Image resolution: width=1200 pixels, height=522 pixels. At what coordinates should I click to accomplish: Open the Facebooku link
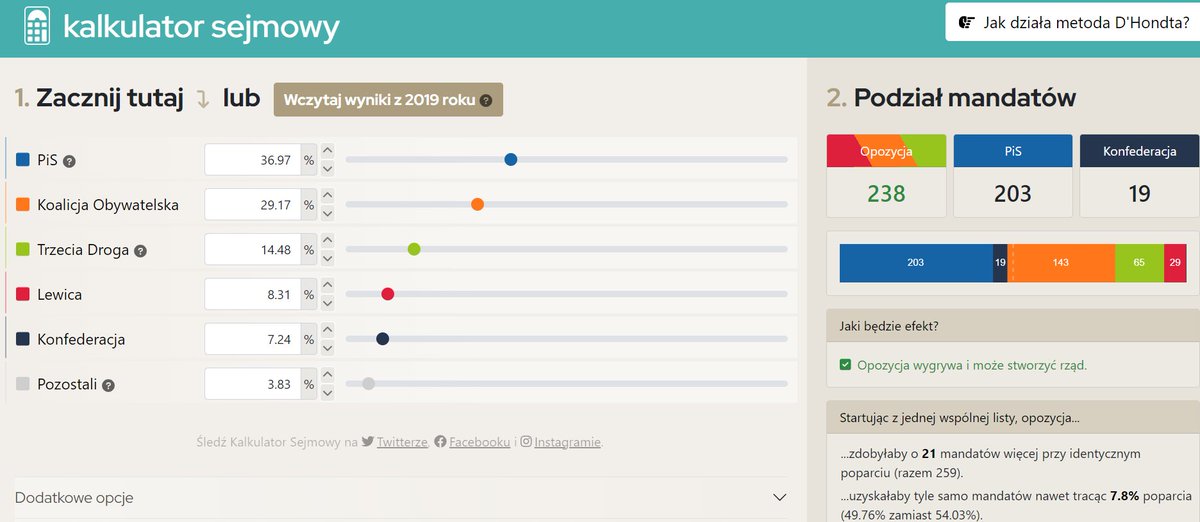click(x=478, y=442)
